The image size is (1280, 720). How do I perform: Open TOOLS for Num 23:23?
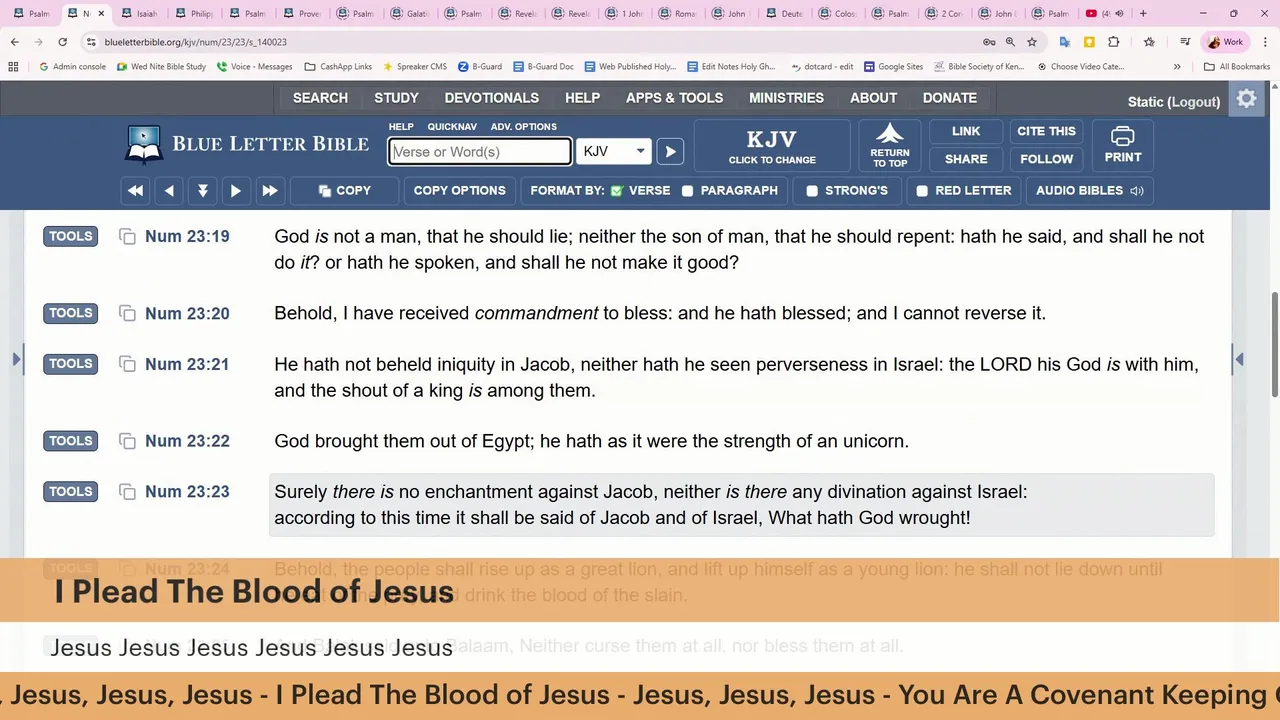pos(70,492)
